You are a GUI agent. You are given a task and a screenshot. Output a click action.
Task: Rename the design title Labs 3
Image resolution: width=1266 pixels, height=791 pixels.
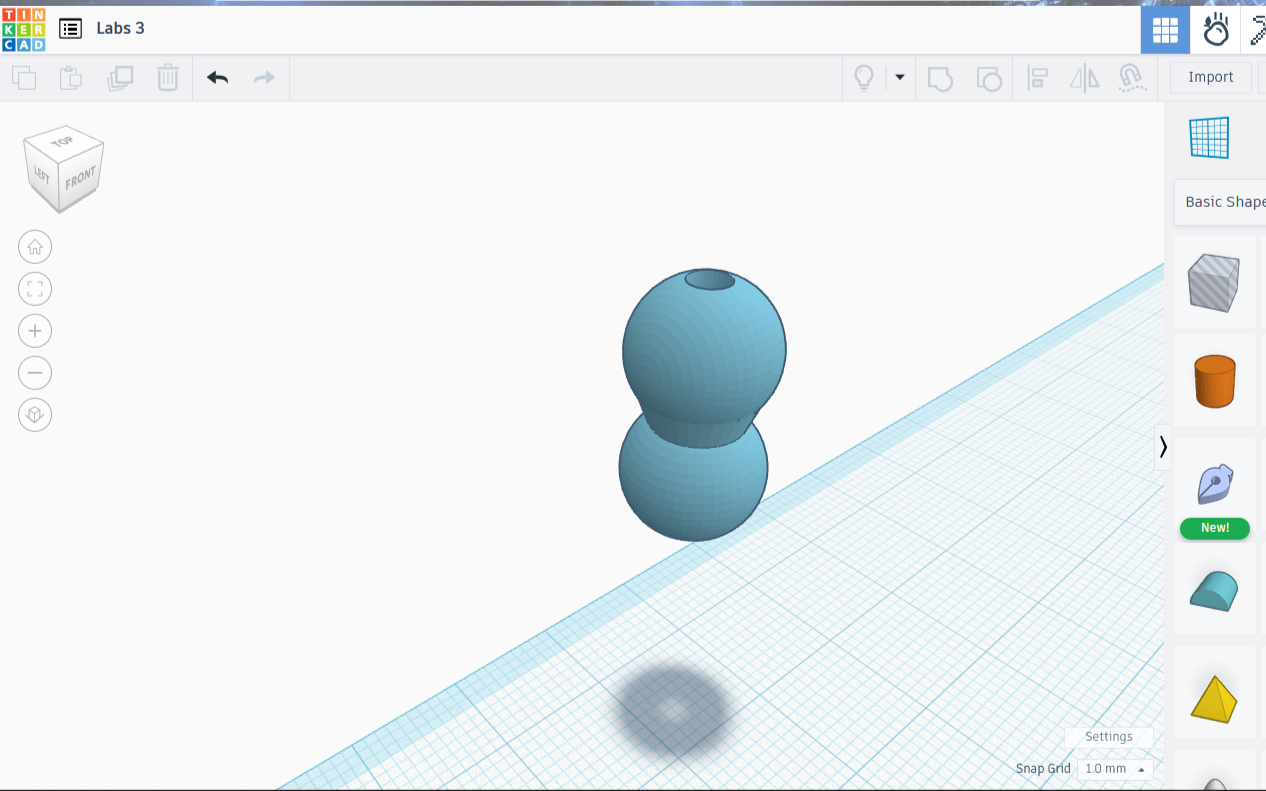point(120,28)
